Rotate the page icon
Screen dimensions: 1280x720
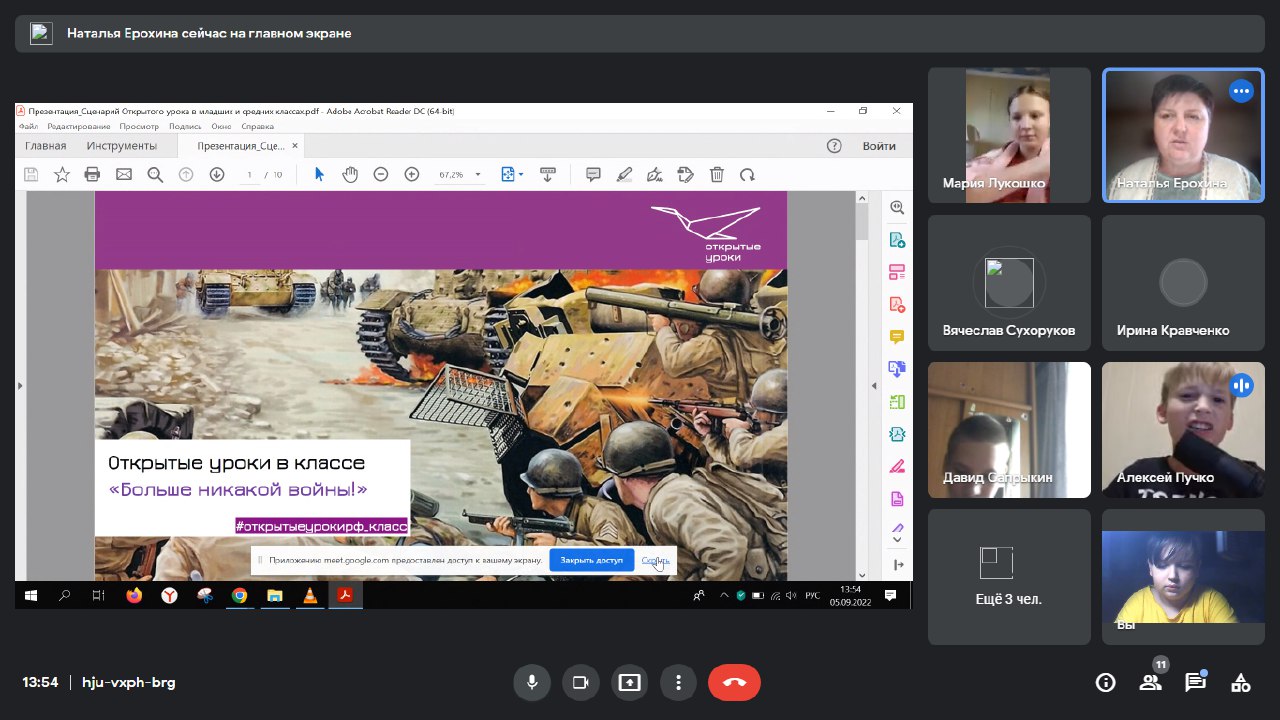click(747, 174)
